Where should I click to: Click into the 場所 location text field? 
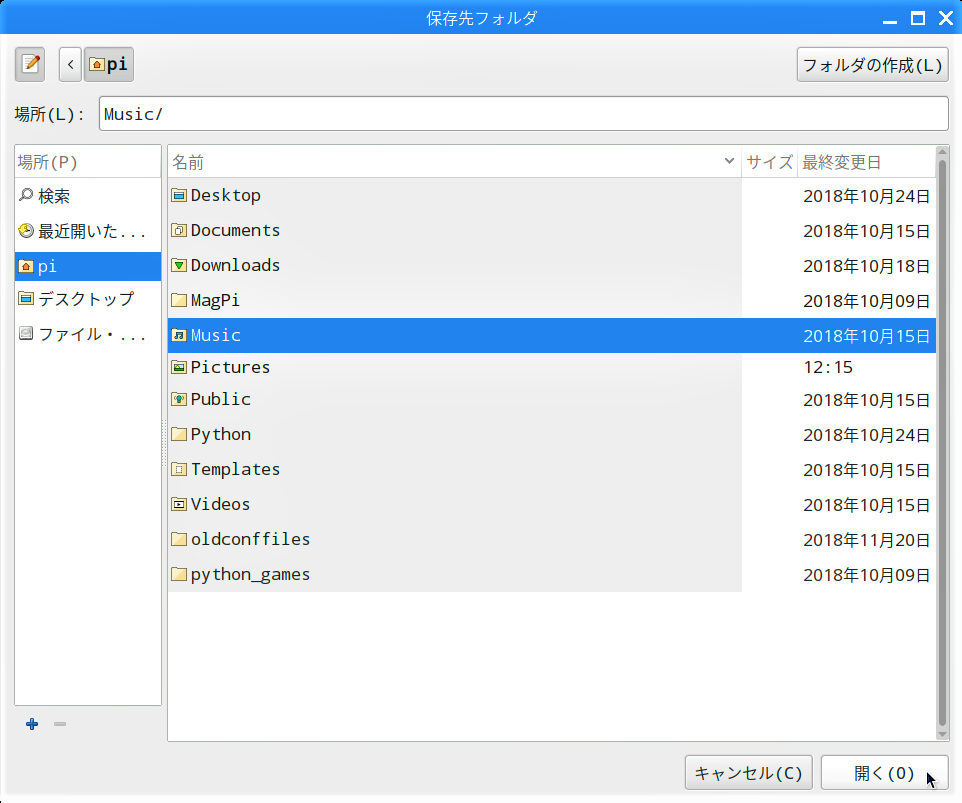(x=523, y=114)
